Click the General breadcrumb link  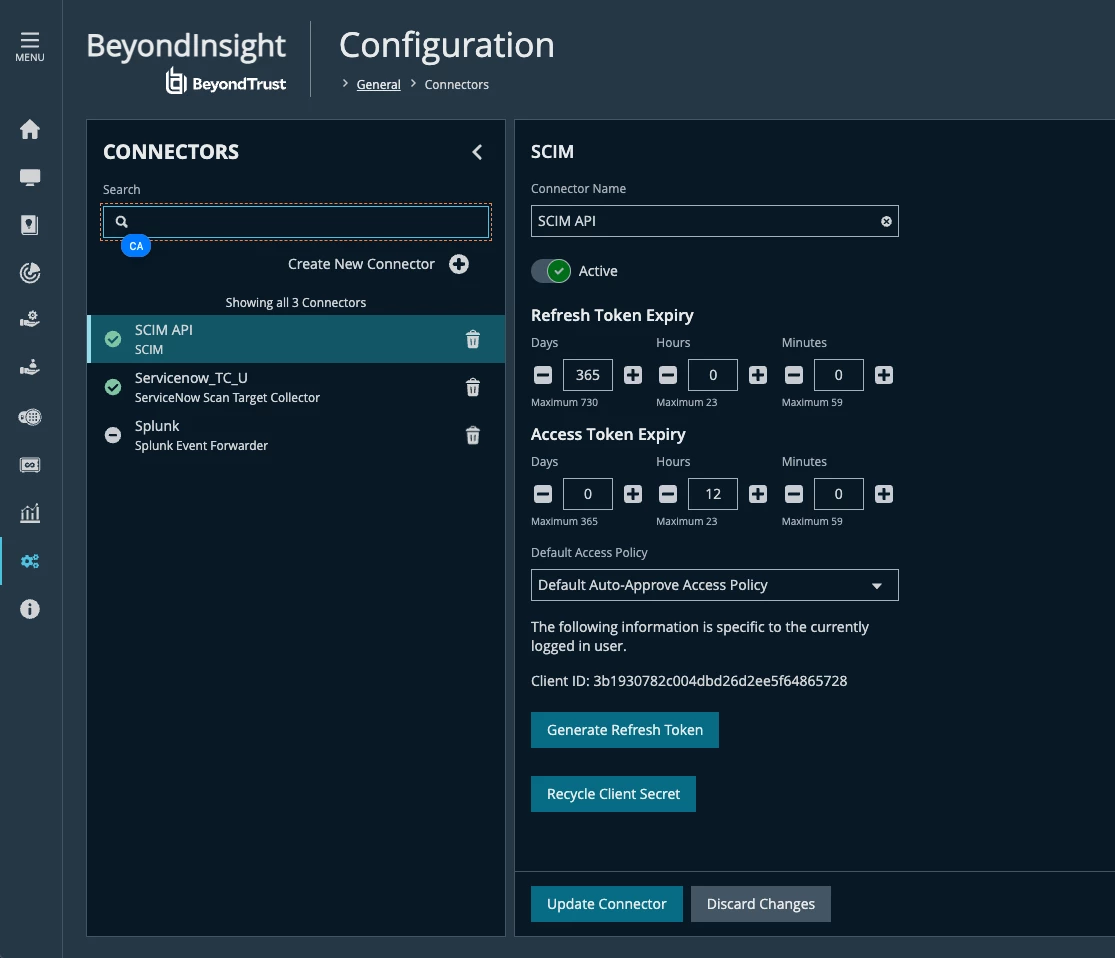(x=378, y=85)
